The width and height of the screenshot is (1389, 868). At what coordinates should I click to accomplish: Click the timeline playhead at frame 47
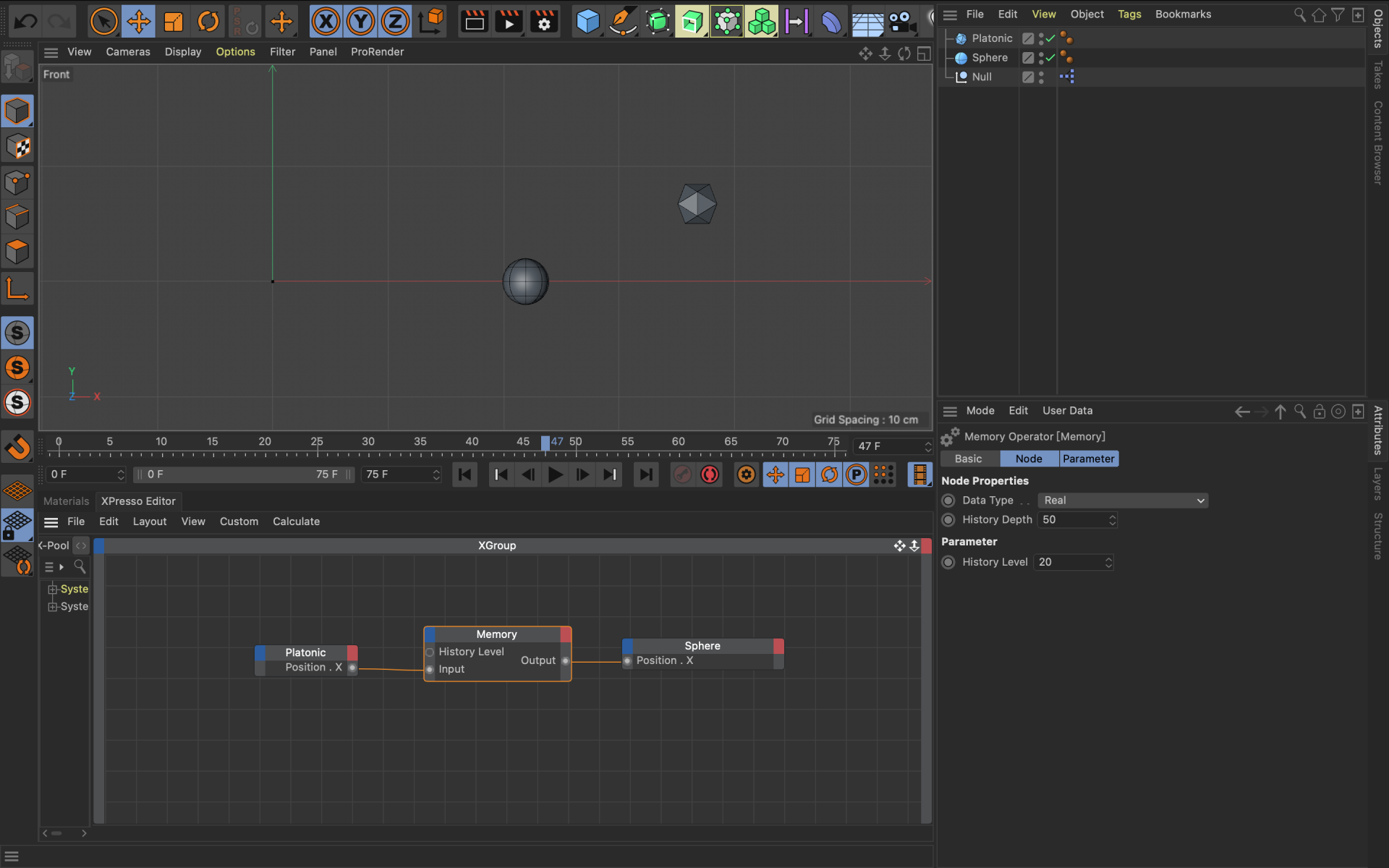click(545, 443)
